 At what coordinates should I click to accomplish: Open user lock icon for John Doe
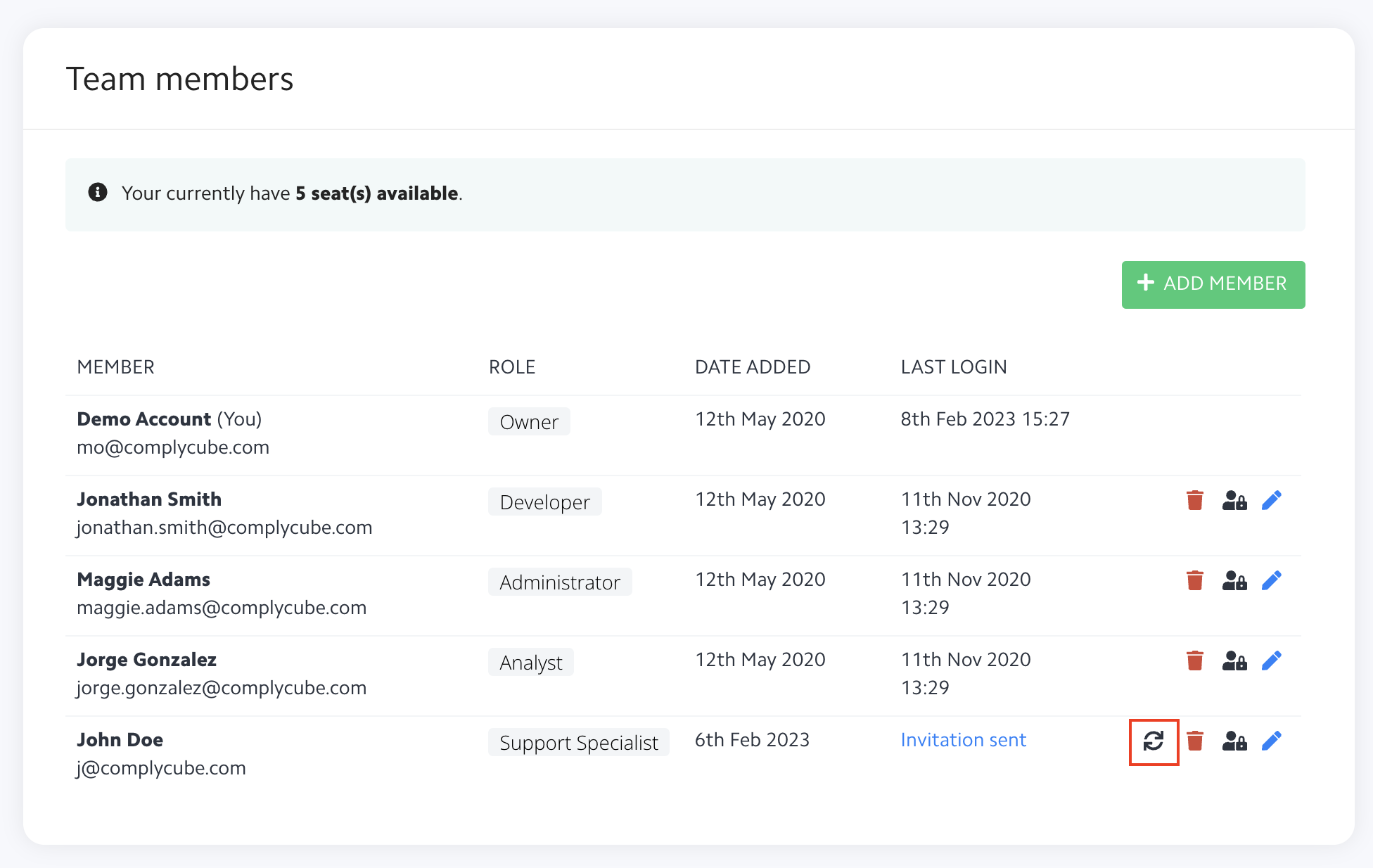[x=1234, y=741]
